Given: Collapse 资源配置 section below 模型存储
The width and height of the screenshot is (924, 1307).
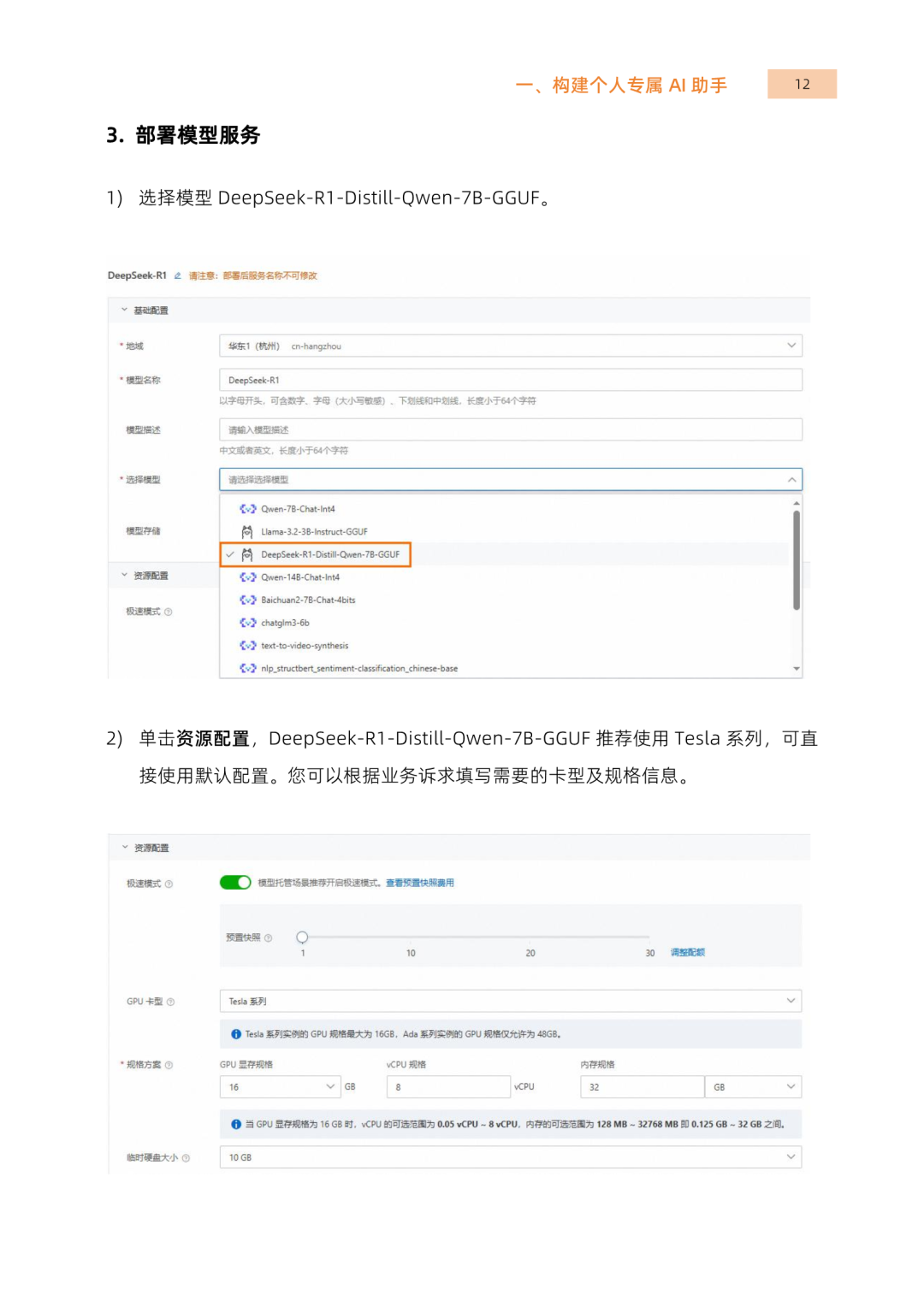Looking at the screenshot, I should pyautogui.click(x=124, y=576).
